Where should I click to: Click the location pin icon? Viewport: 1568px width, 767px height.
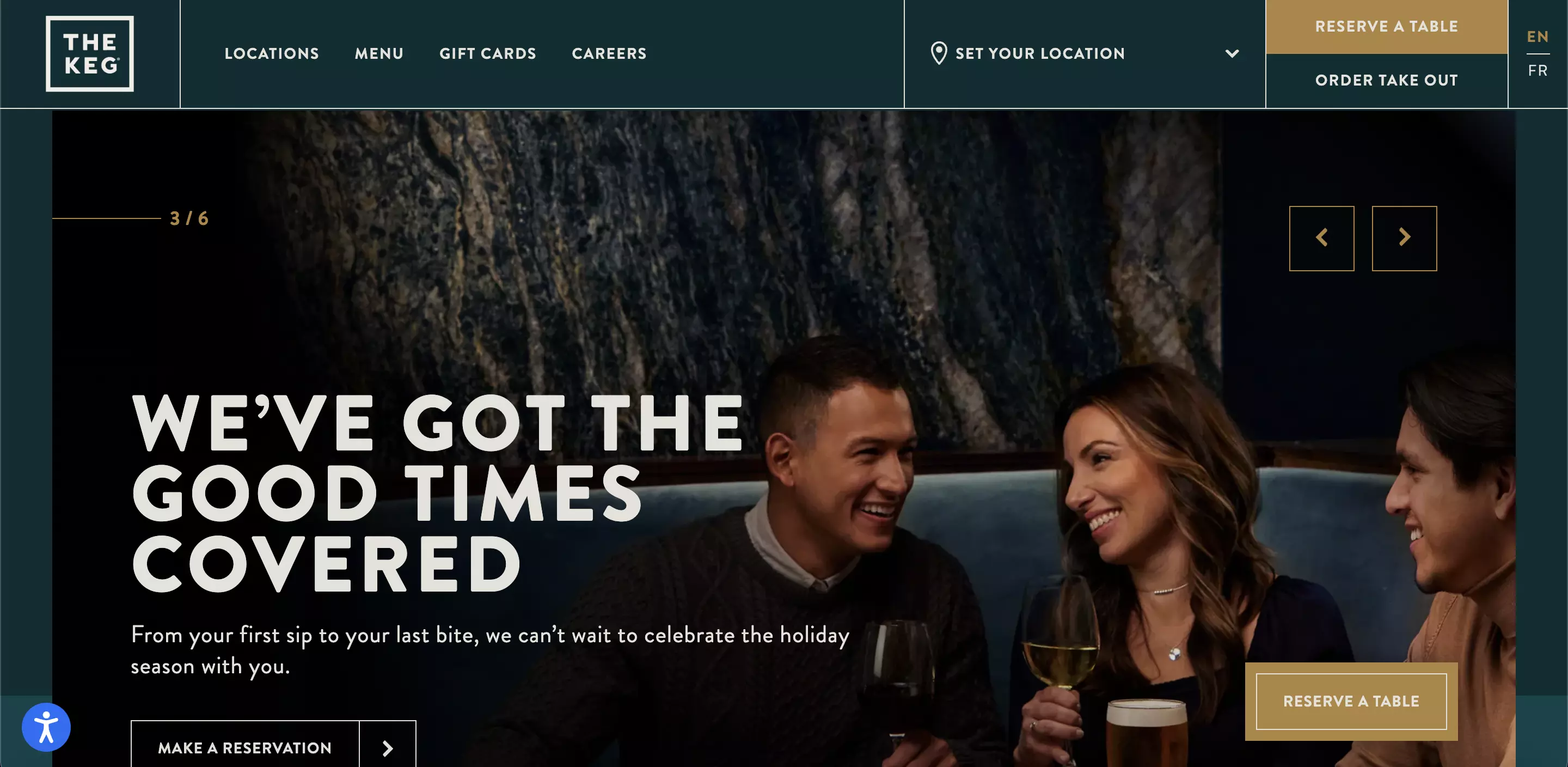click(x=939, y=53)
